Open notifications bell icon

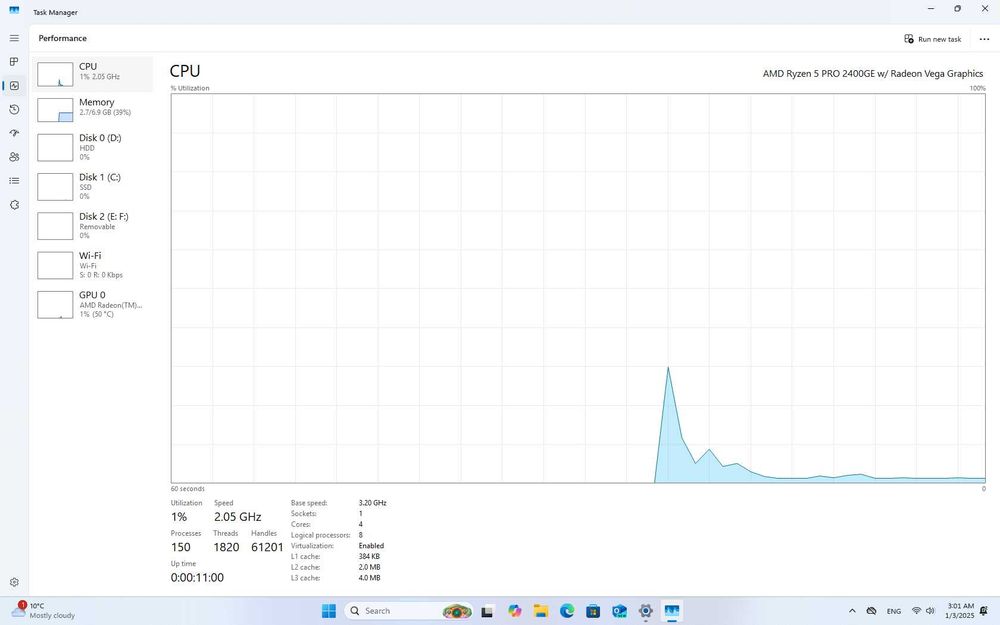(x=984, y=611)
